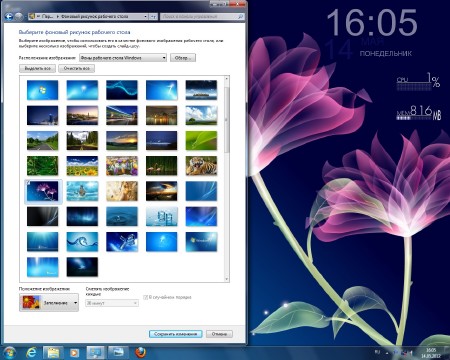The image size is (450, 360).
Task: Select the green country road wallpaper
Action: click(x=42, y=140)
